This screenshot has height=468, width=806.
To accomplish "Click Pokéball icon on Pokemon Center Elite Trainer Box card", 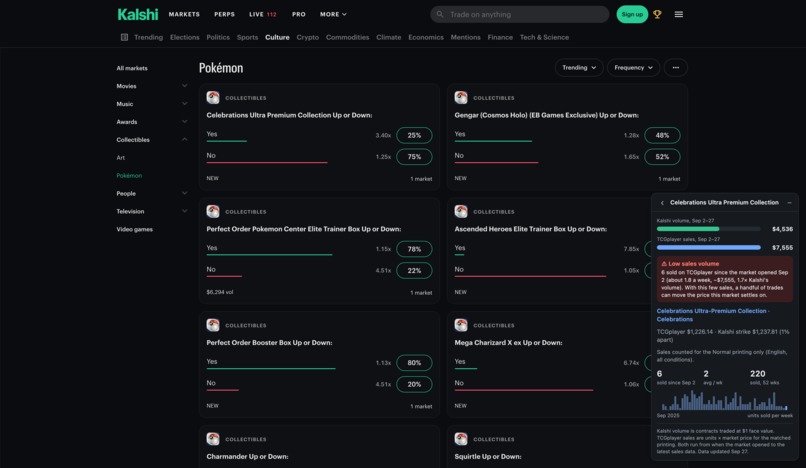I will click(x=213, y=211).
